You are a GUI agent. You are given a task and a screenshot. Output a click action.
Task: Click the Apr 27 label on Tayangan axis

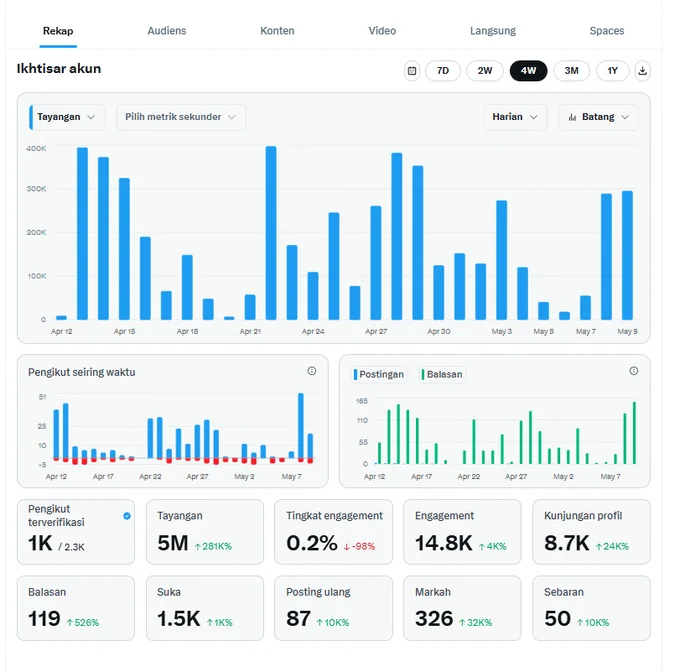tap(376, 332)
